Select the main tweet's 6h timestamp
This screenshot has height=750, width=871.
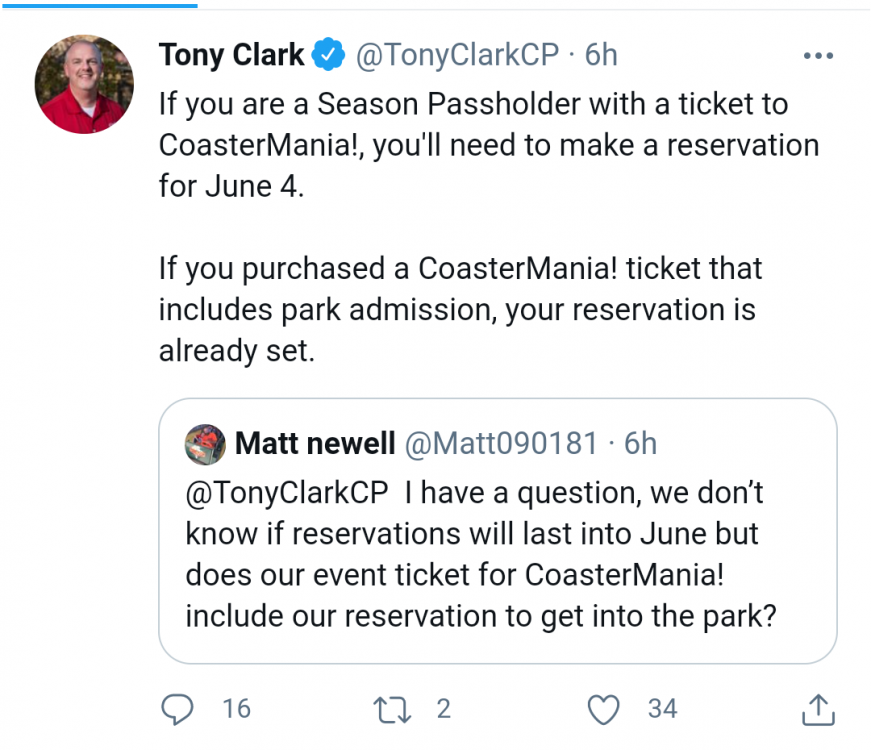pos(601,54)
